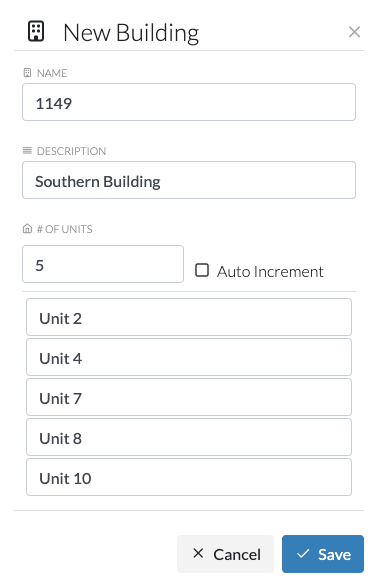The width and height of the screenshot is (376, 586).
Task: Focus the Name field containing 1149
Action: pos(189,102)
